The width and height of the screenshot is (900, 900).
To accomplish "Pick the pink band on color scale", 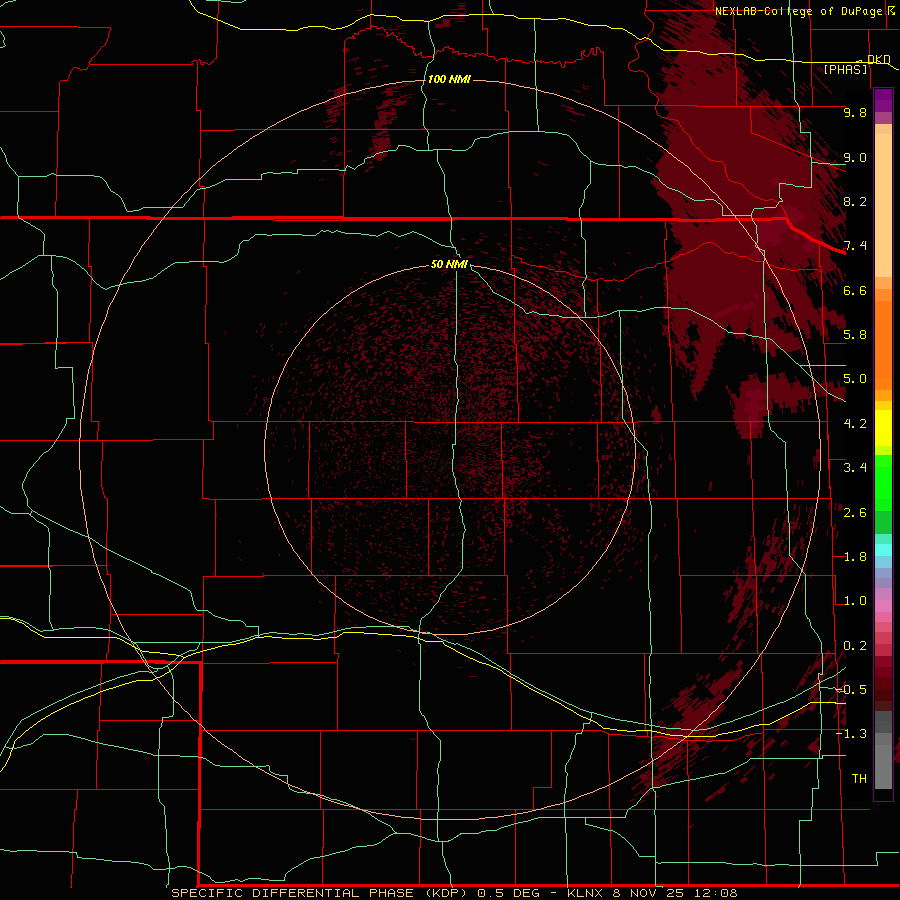I will [x=883, y=606].
